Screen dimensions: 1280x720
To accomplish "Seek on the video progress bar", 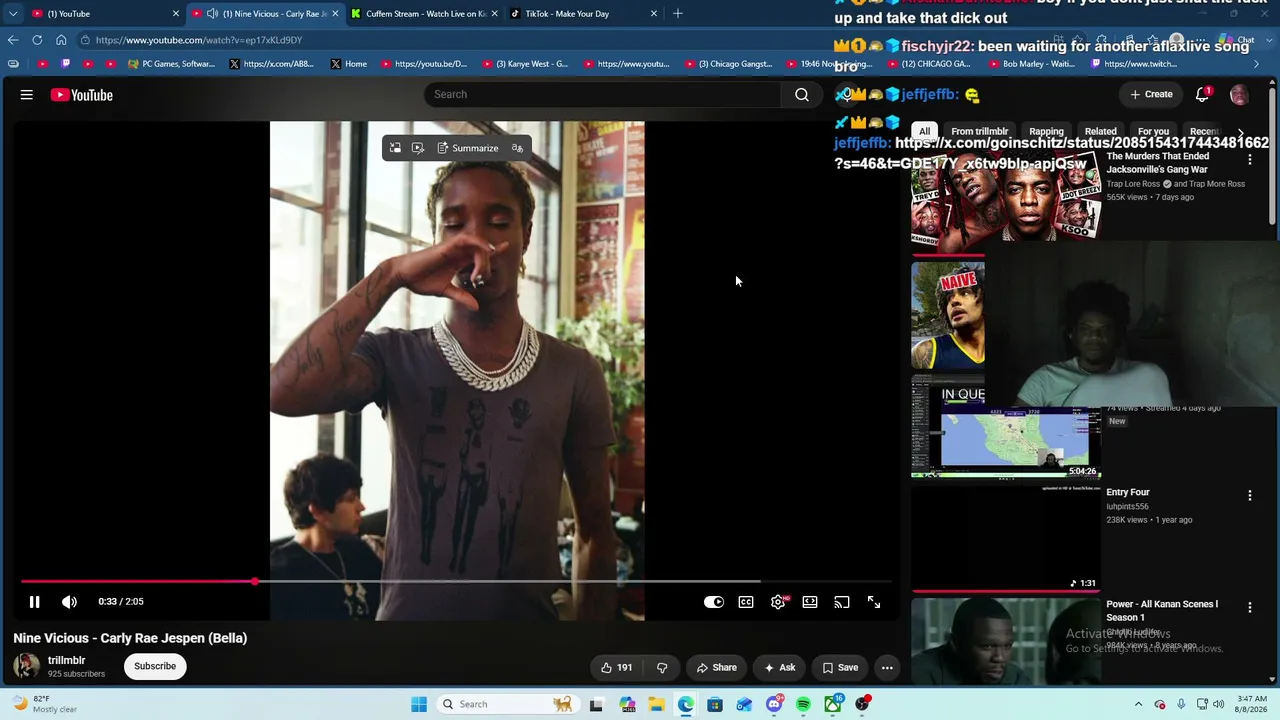I will (455, 581).
